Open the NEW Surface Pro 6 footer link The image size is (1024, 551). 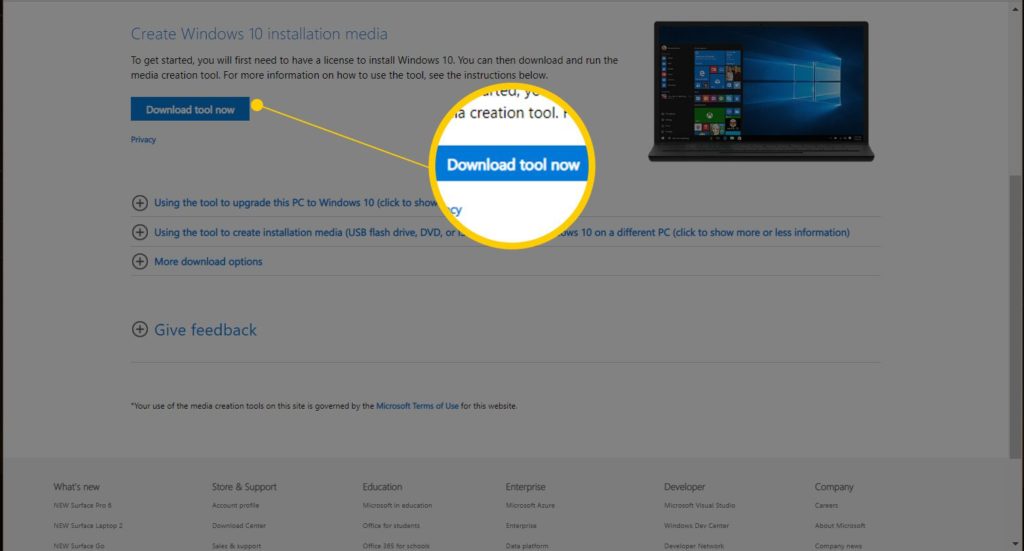82,505
